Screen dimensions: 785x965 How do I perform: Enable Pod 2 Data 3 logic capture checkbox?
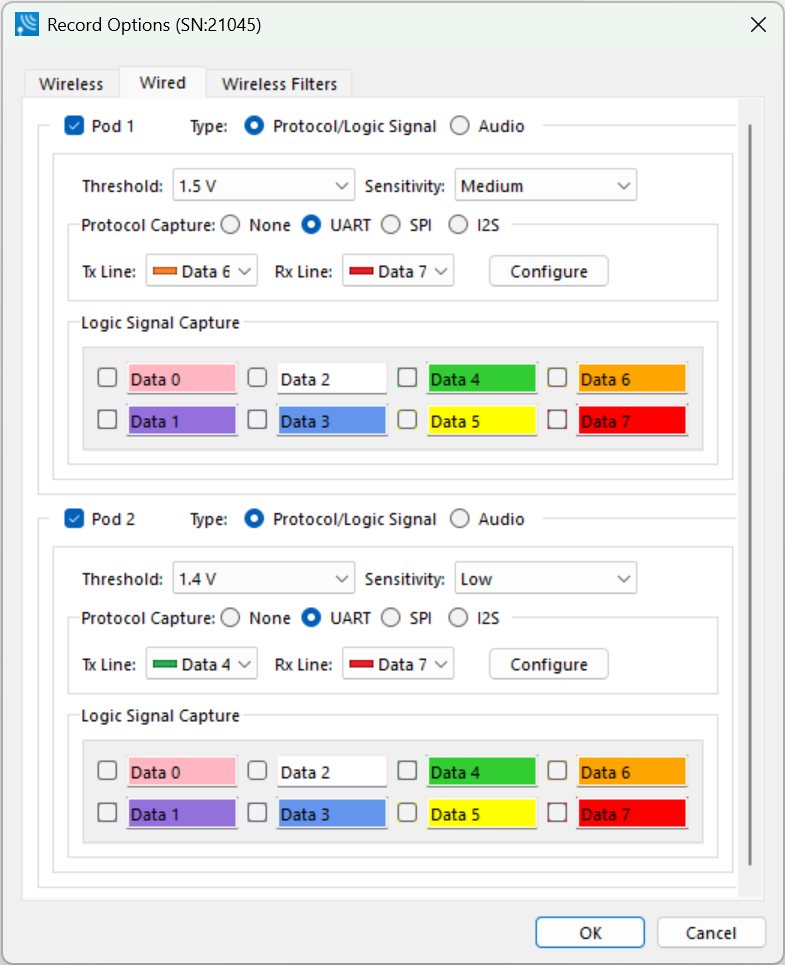[257, 812]
